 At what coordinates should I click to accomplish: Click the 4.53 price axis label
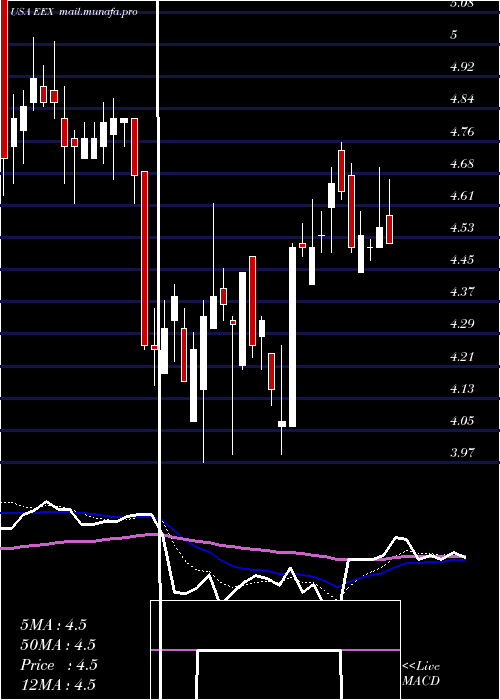462,228
